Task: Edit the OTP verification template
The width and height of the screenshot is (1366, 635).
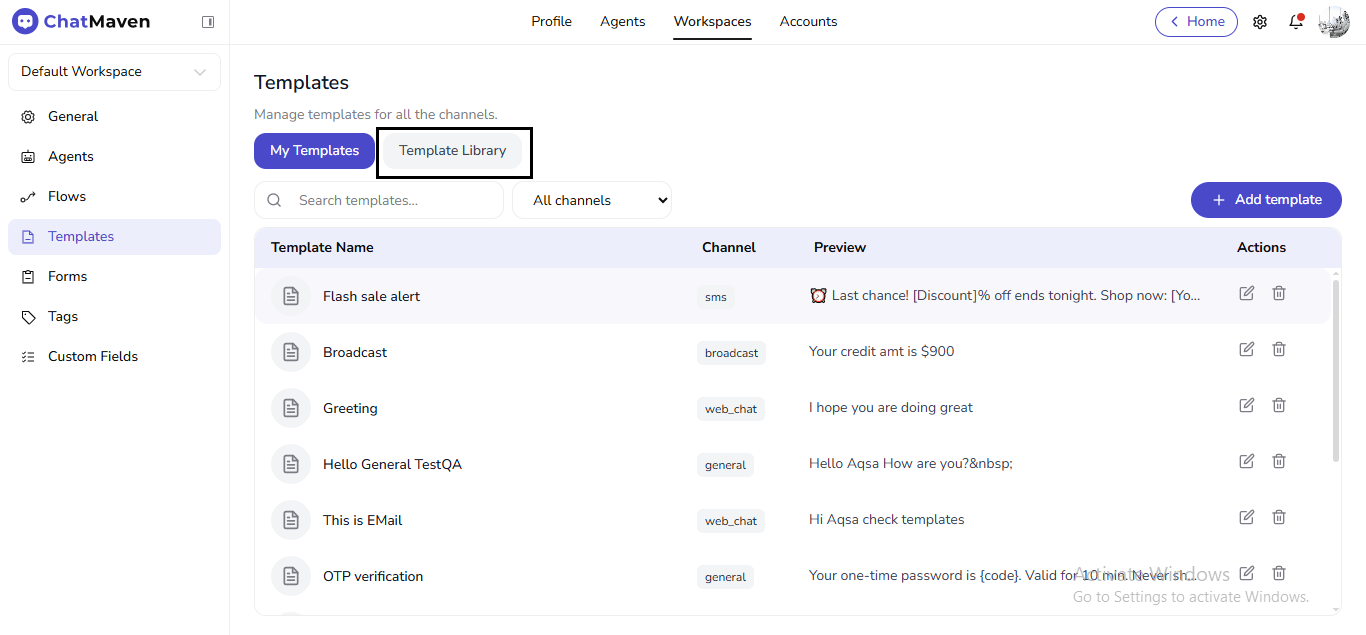Action: coord(1246,573)
